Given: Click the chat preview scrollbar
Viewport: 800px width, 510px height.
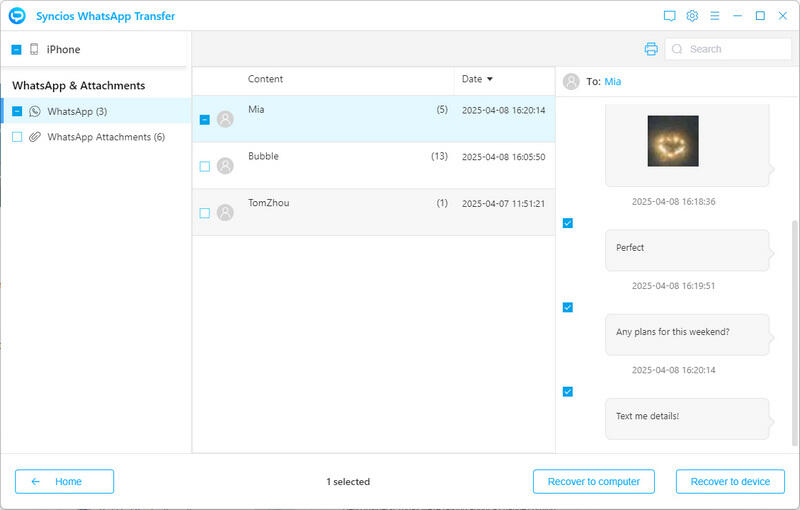Looking at the screenshot, I should pos(794,332).
